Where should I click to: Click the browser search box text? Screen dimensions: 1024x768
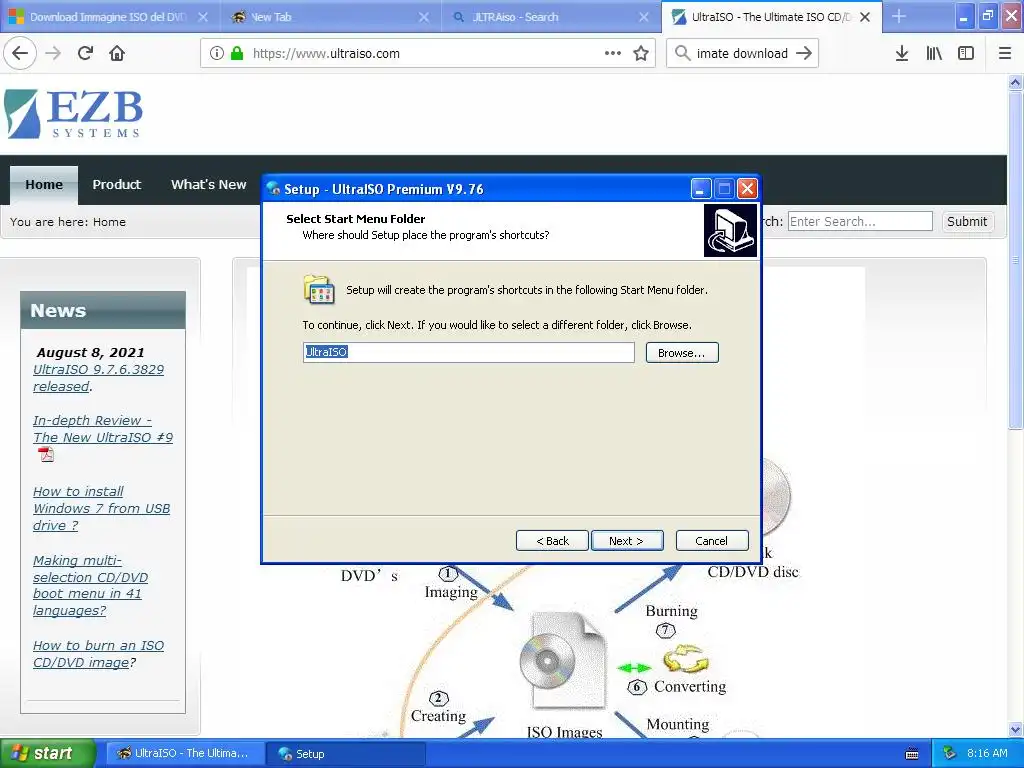[x=742, y=54]
